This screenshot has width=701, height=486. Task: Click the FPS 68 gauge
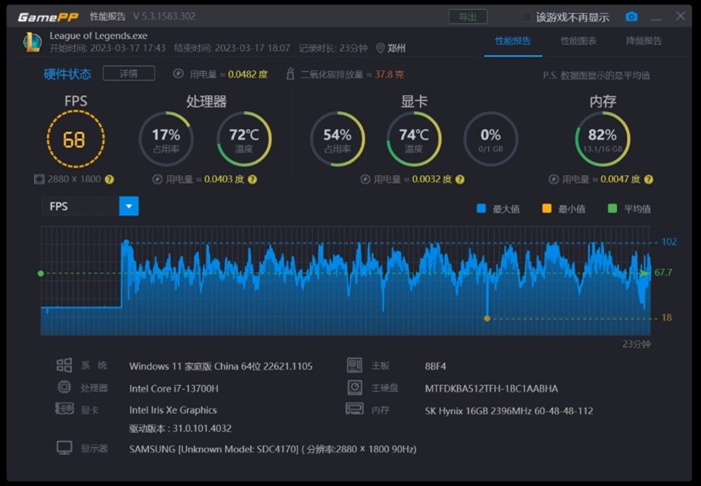[76, 139]
